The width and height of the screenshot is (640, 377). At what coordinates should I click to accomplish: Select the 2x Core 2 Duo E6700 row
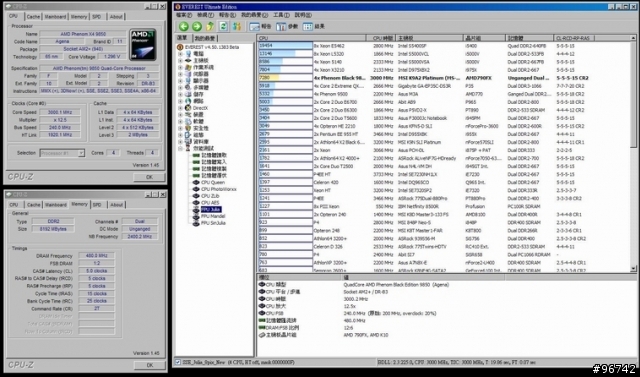pos(445,102)
